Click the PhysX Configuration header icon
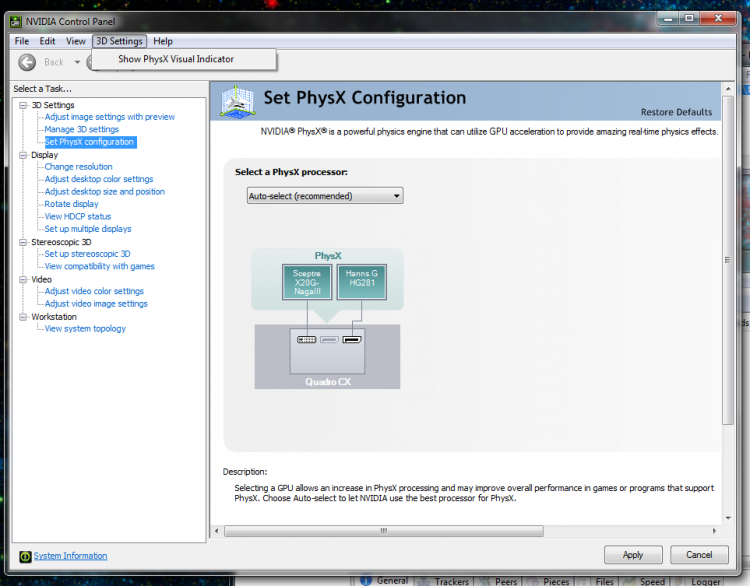 237,101
